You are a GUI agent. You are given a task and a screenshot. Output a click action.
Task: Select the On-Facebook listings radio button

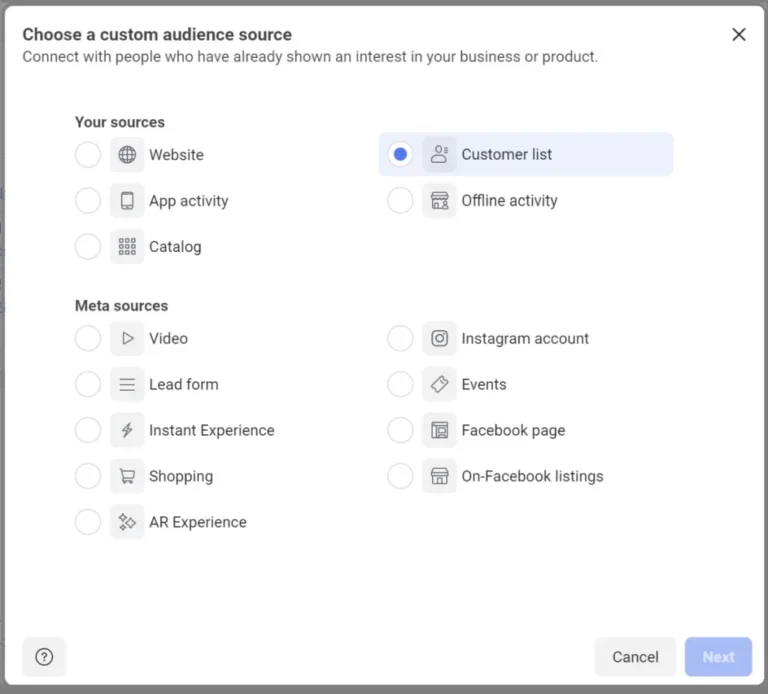tap(400, 477)
